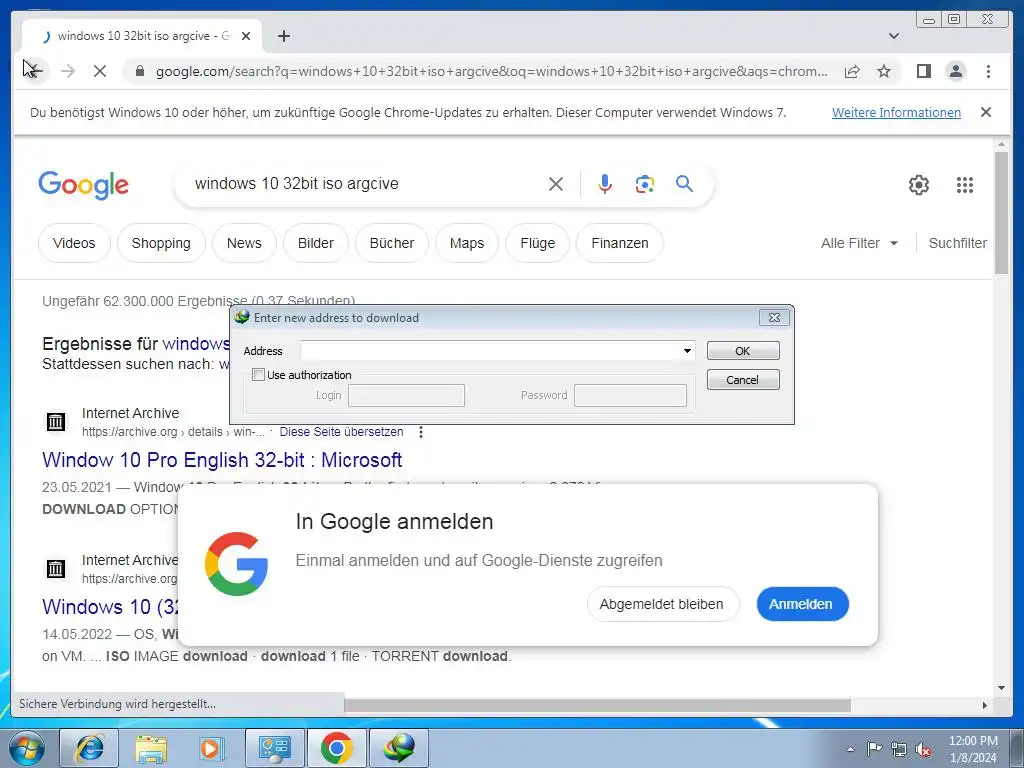Click the Chrome forward arrow button

(x=68, y=71)
